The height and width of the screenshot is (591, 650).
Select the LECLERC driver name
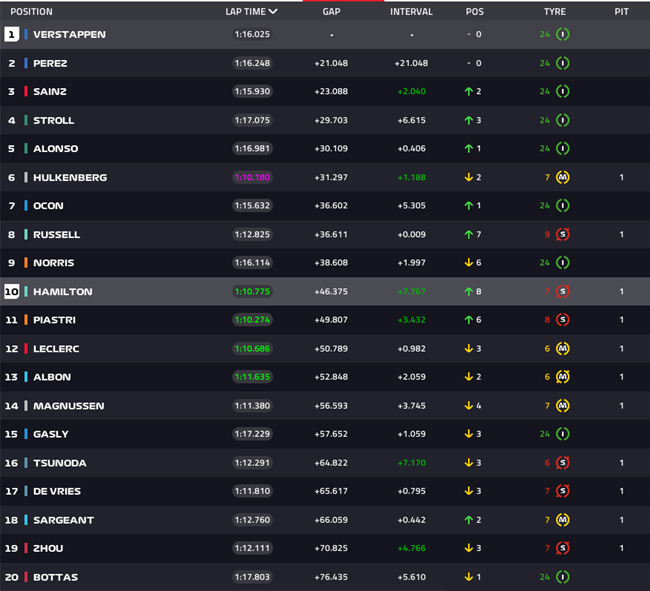56,349
